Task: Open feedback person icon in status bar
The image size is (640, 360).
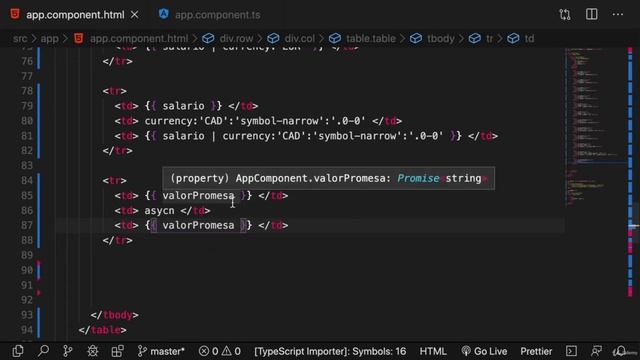Action: pos(596,351)
